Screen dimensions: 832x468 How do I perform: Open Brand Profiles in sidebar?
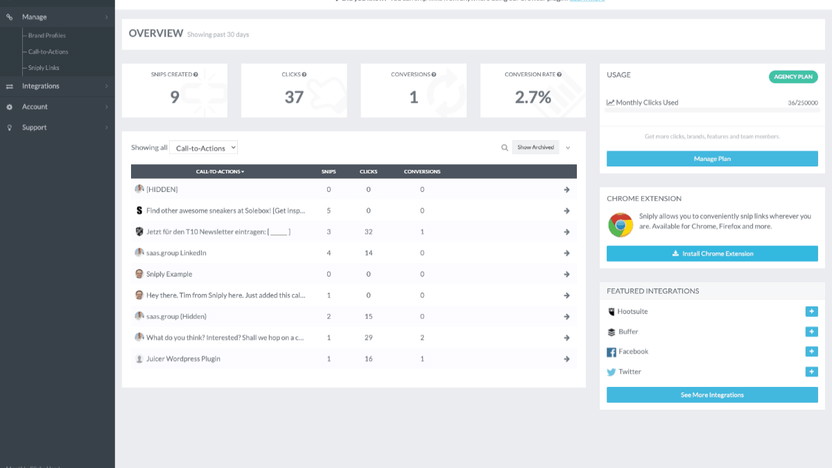click(47, 36)
